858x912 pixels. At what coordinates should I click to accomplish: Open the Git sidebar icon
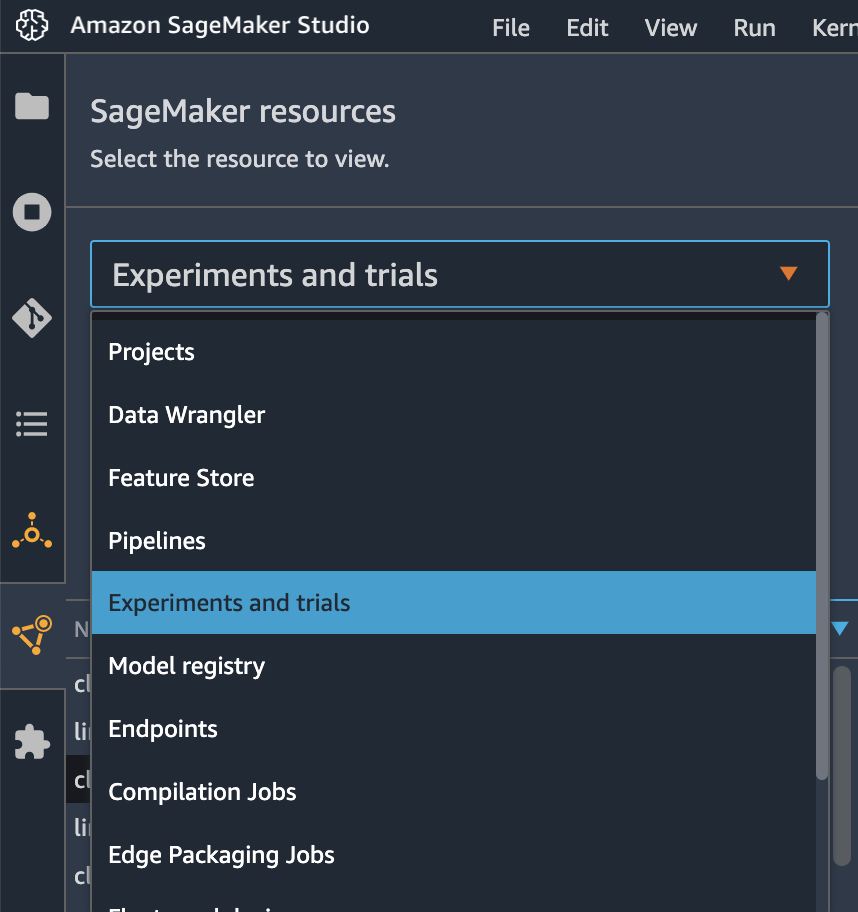tap(32, 318)
